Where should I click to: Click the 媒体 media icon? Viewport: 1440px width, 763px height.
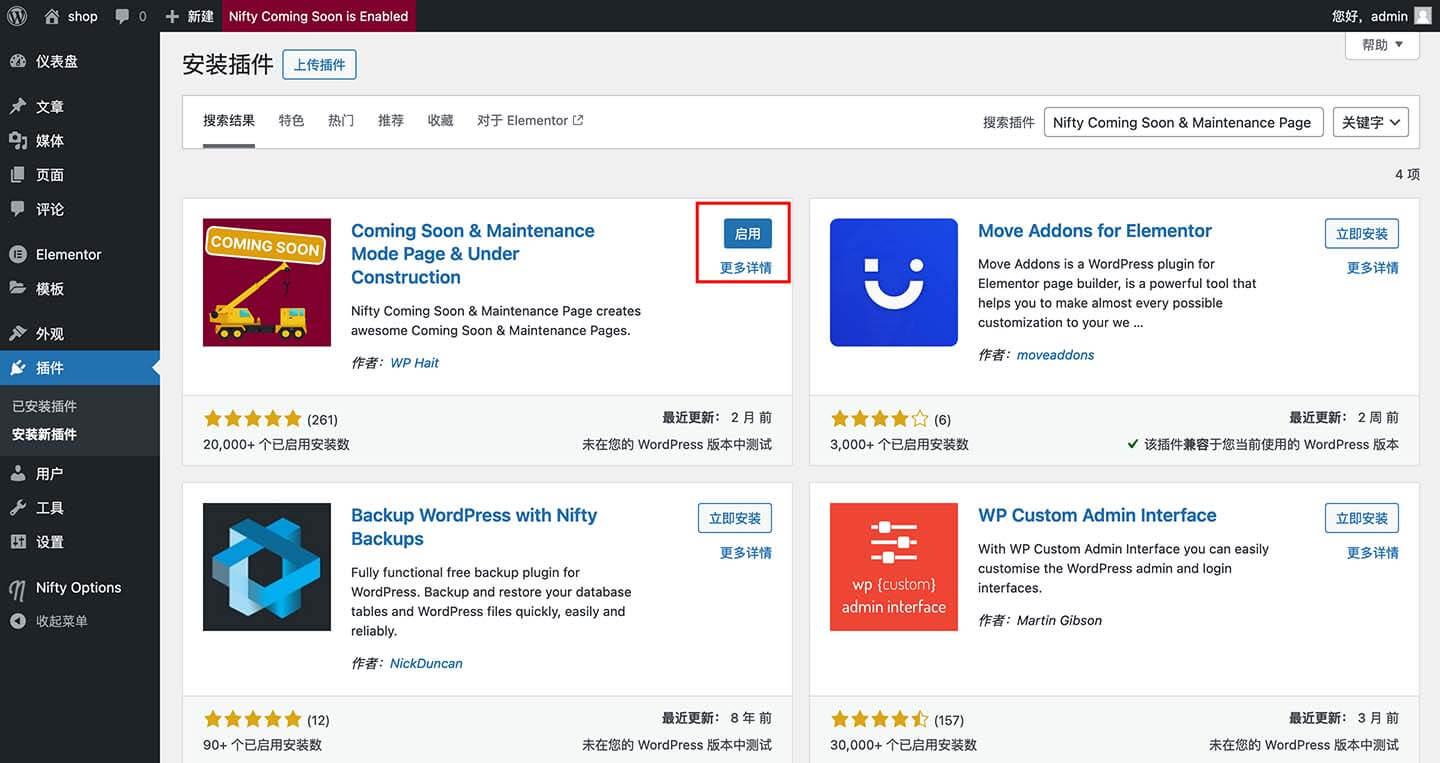tap(18, 141)
